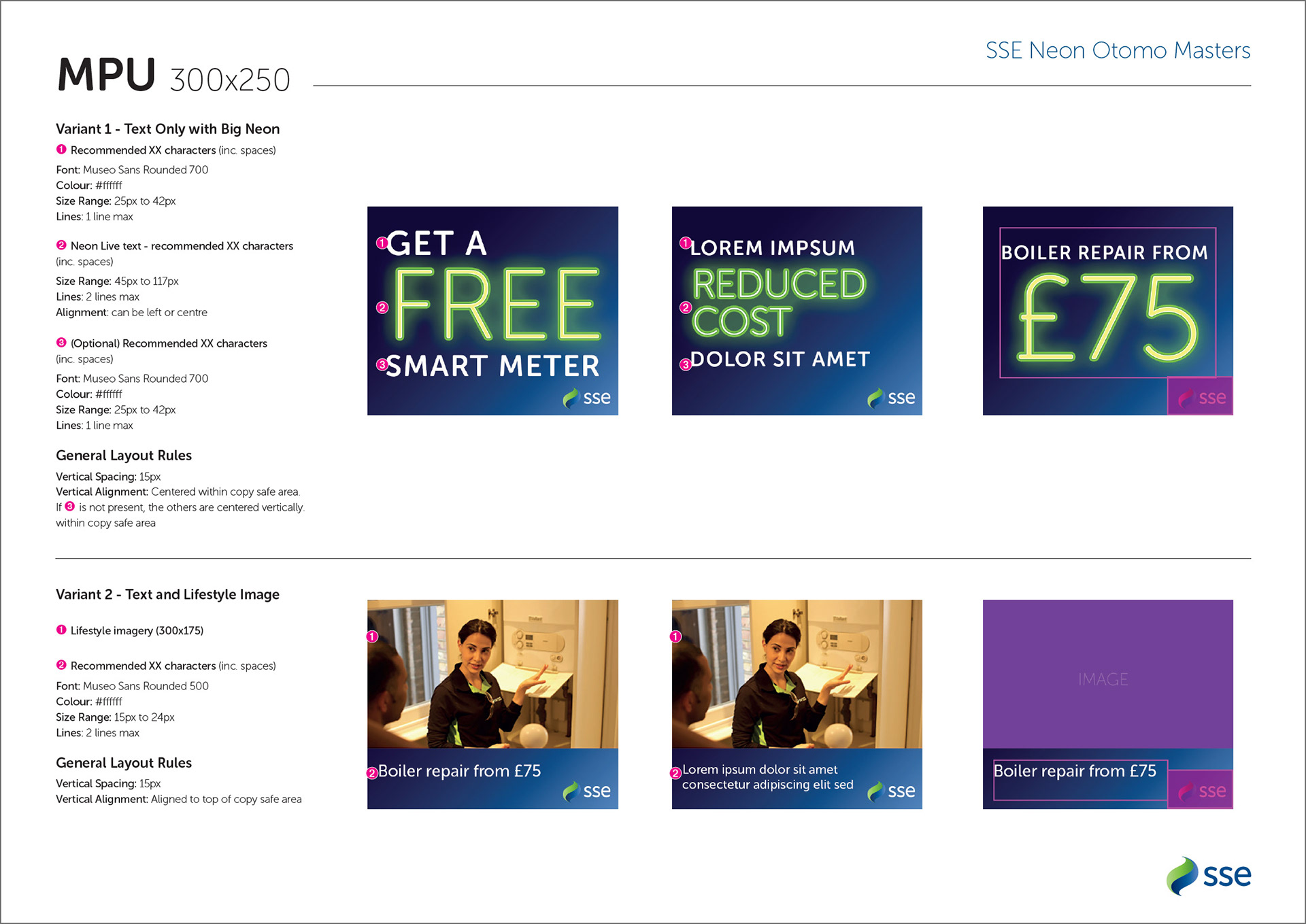Click the 'SMART METER' banner text
The image size is (1306, 924).
coord(492,366)
